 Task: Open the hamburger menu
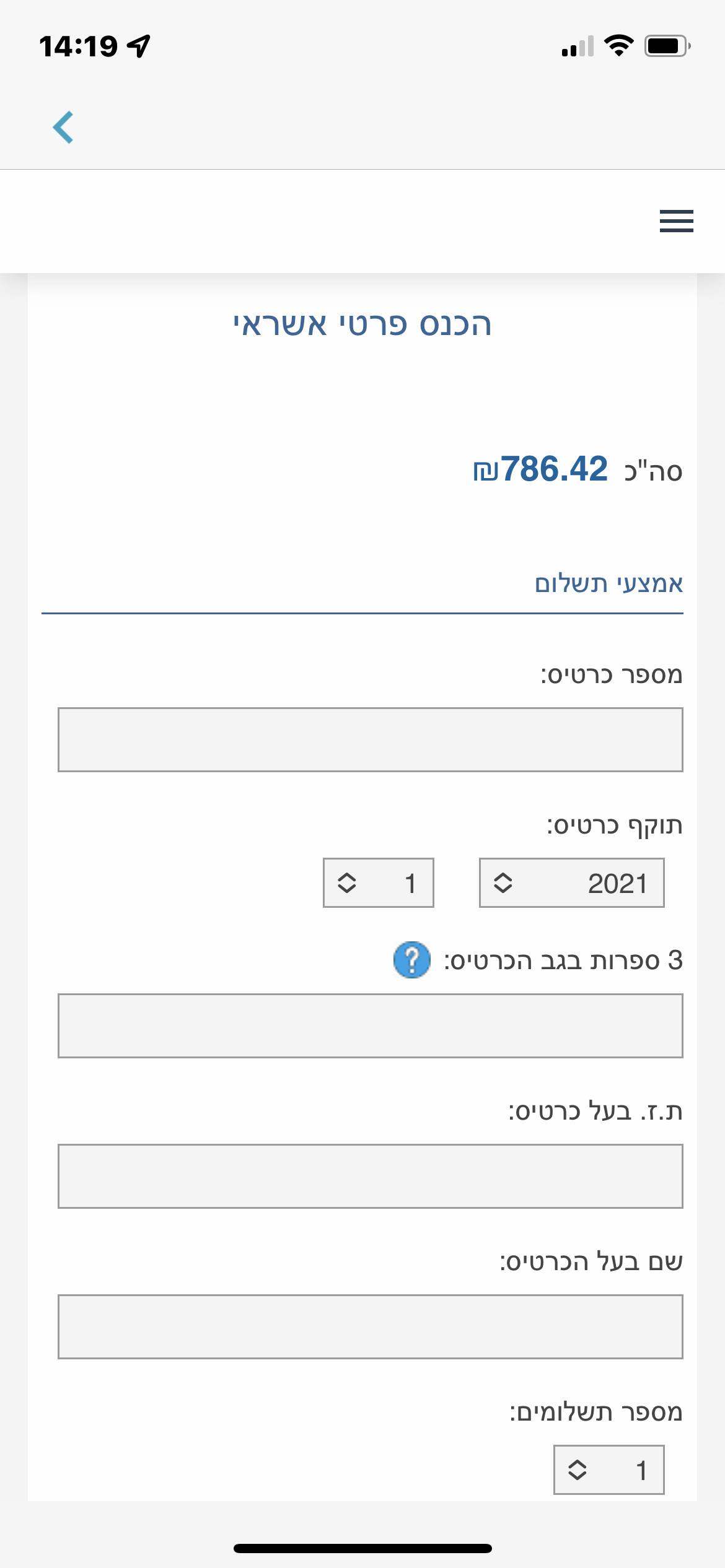coord(676,221)
